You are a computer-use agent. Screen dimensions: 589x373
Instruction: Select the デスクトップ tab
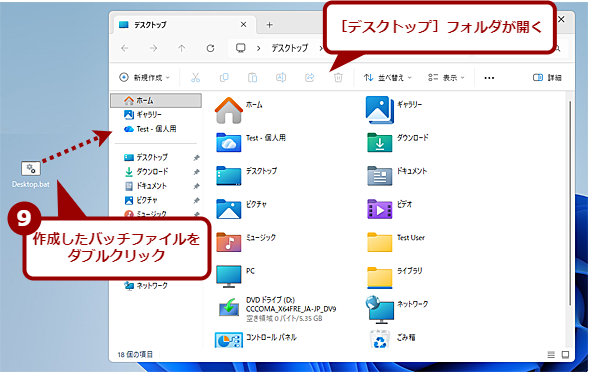[x=185, y=25]
